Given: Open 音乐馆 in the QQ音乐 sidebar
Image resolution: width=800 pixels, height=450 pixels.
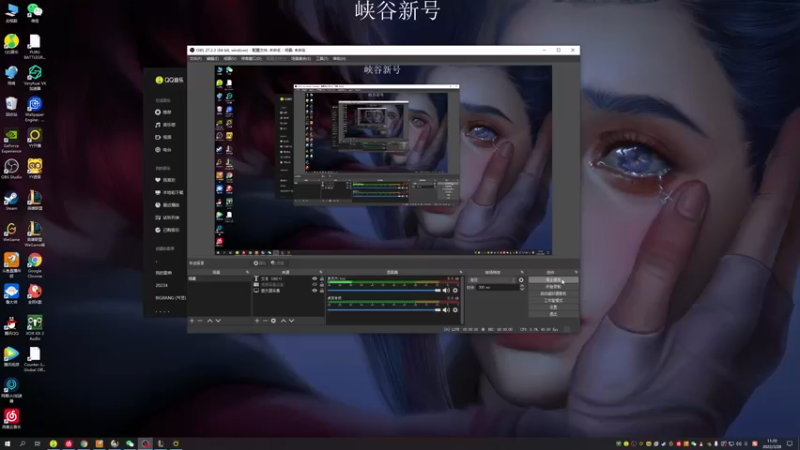Looking at the screenshot, I should click(x=165, y=125).
